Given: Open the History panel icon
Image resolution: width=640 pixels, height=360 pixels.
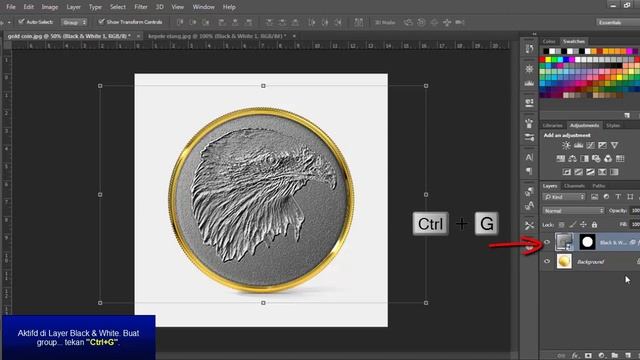Looking at the screenshot, I should (529, 49).
